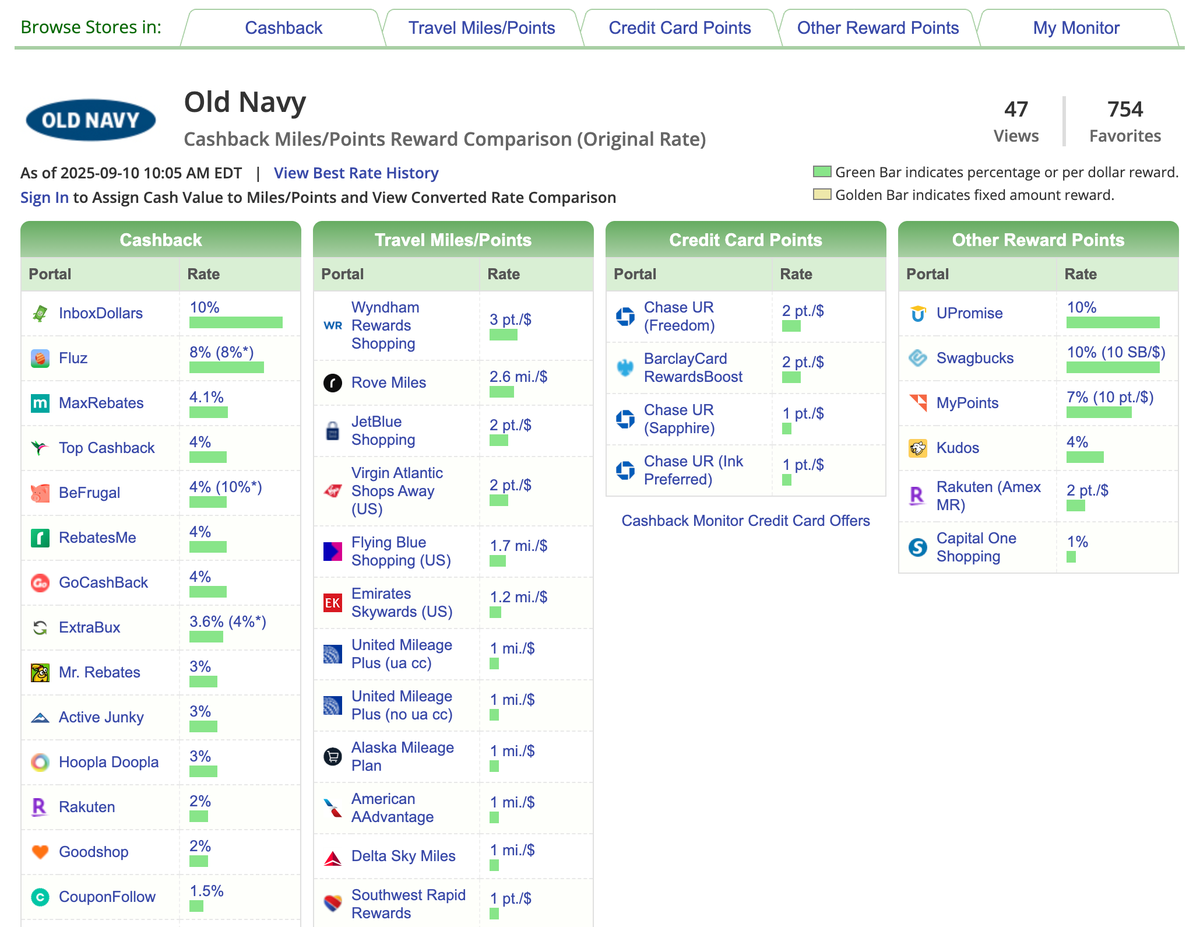Click the Emirates Skywards red icon

click(333, 603)
